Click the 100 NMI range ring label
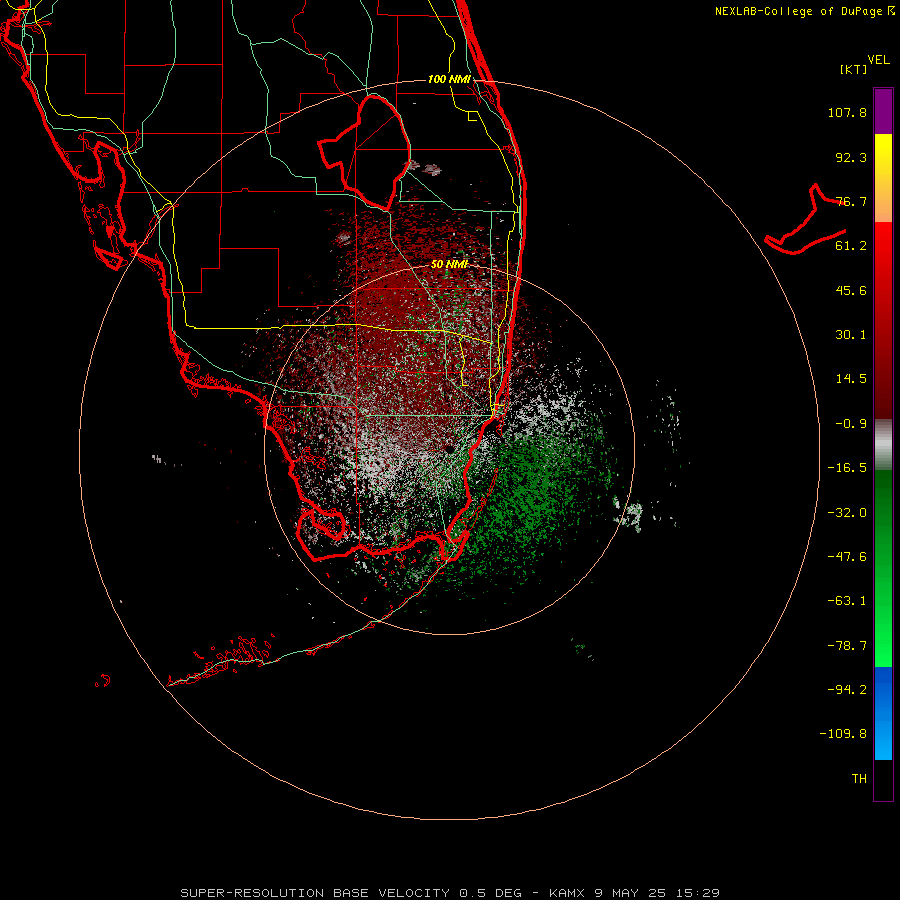The image size is (900, 900). click(449, 79)
